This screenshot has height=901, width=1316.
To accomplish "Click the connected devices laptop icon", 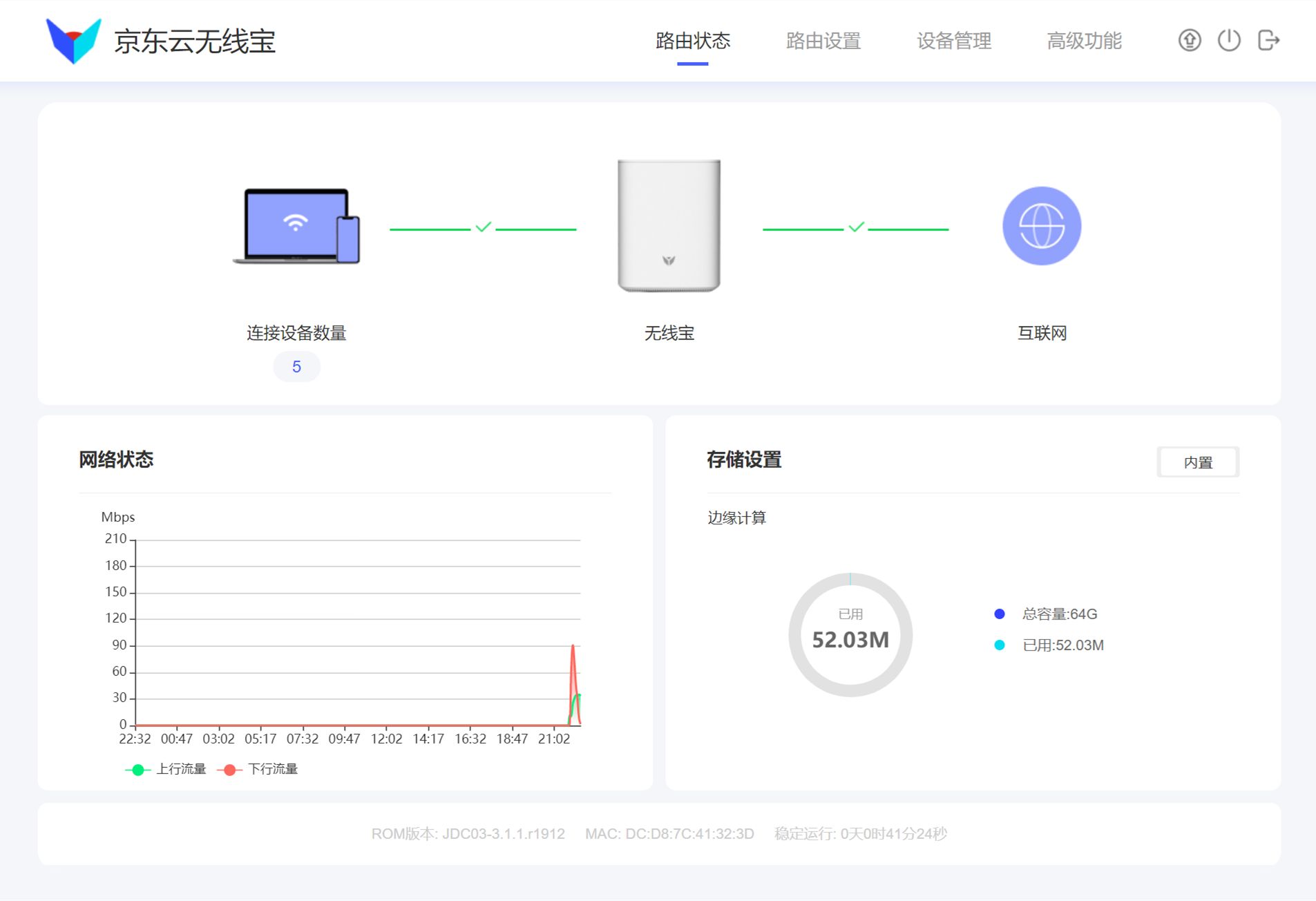I will [x=296, y=226].
